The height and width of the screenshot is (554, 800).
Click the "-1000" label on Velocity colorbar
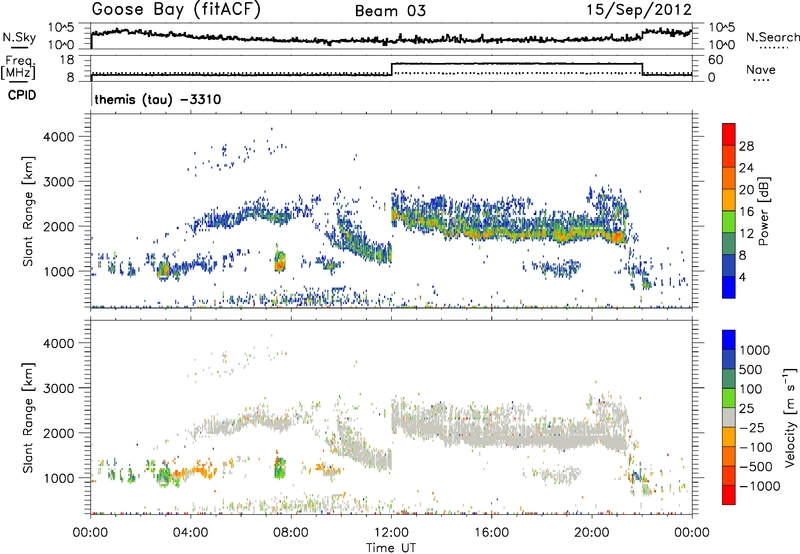[759, 486]
